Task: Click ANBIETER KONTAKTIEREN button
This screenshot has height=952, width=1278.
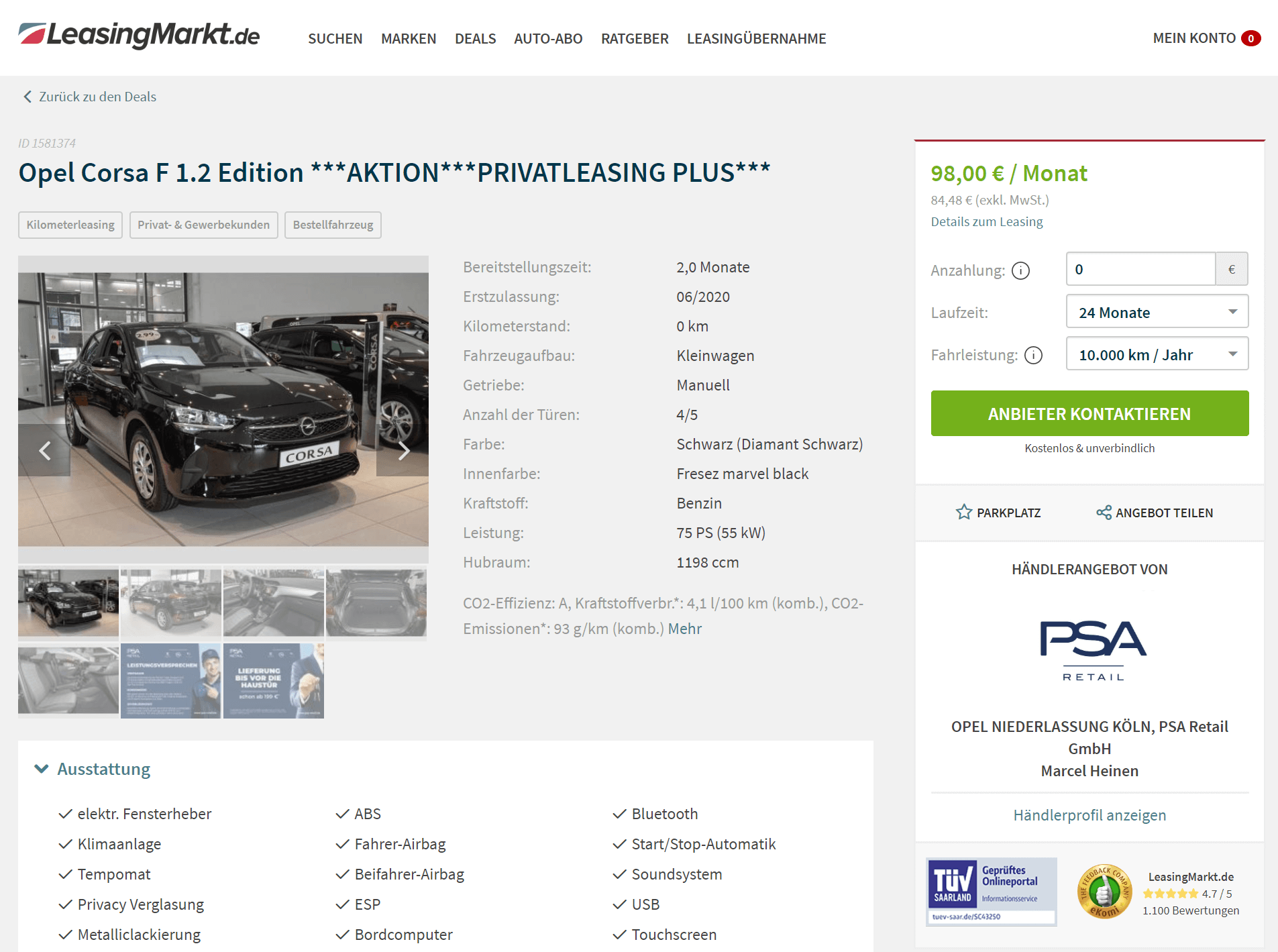Action: click(x=1089, y=413)
